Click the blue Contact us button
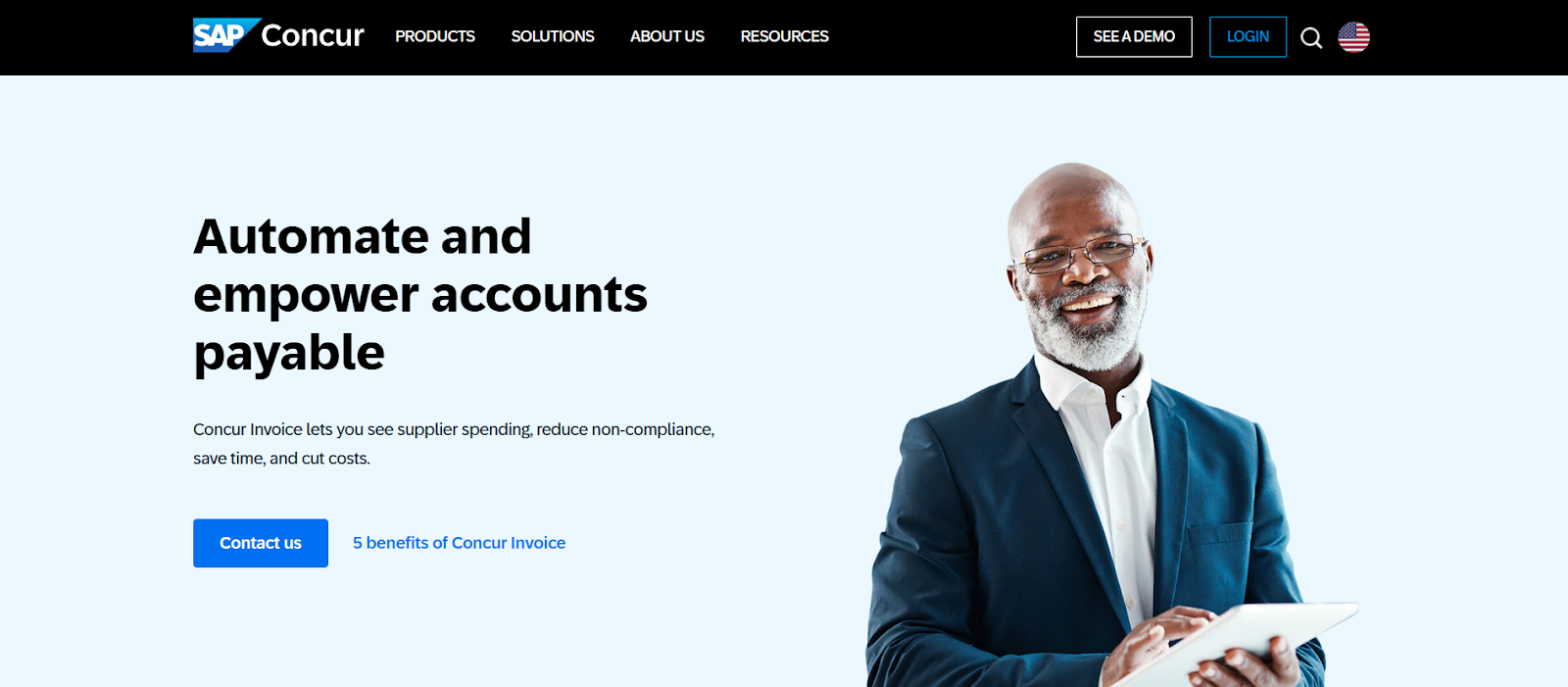Image resolution: width=1568 pixels, height=687 pixels. click(x=261, y=543)
